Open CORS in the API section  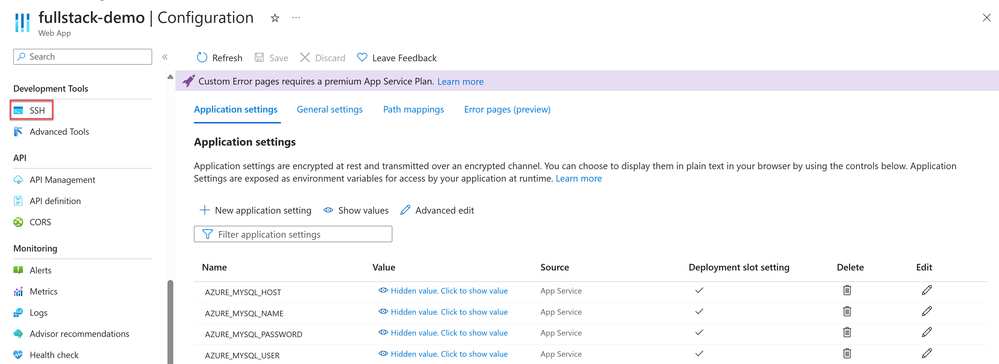coord(32,222)
